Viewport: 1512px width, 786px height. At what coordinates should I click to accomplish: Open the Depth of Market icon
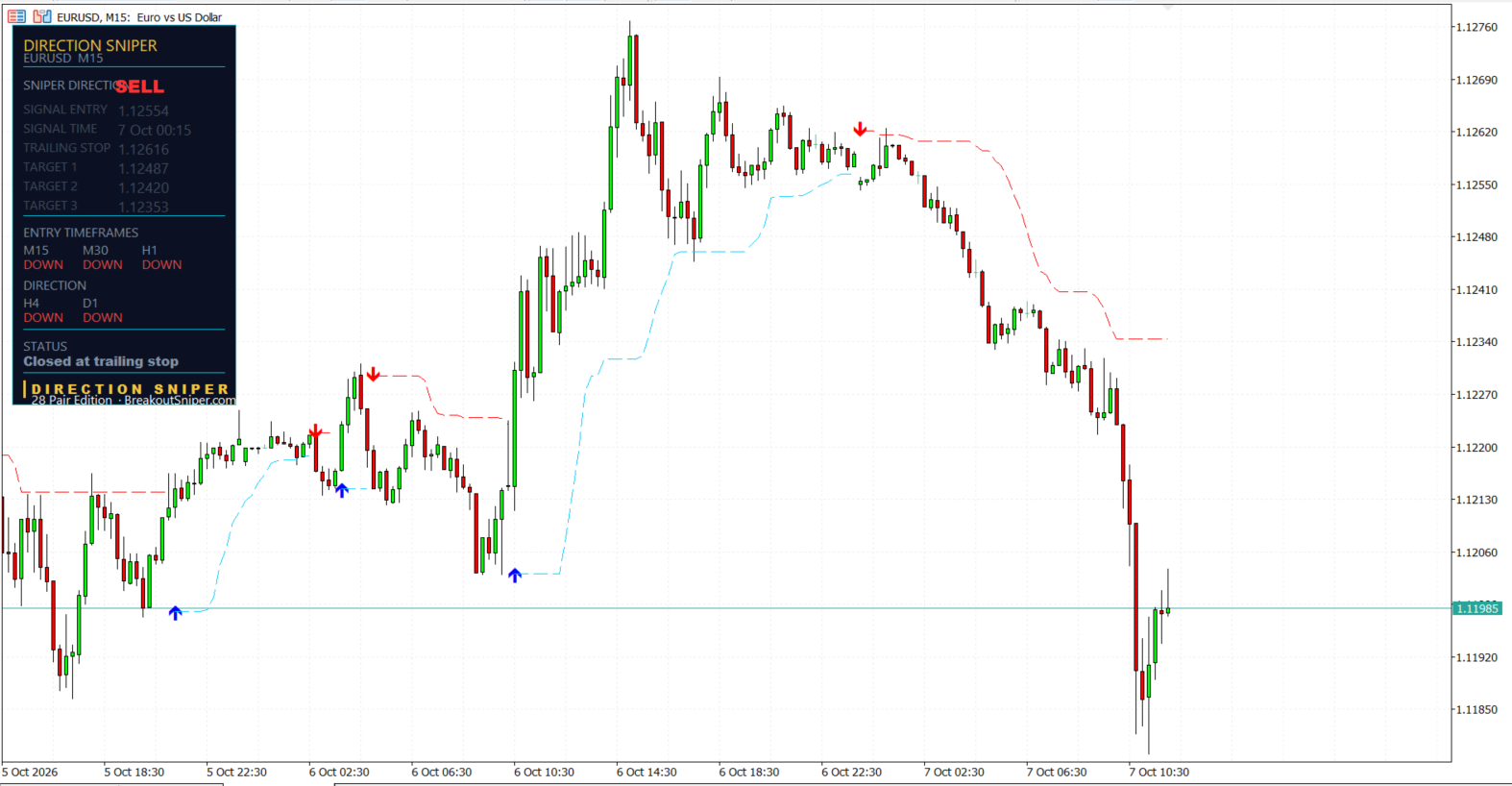click(16, 16)
